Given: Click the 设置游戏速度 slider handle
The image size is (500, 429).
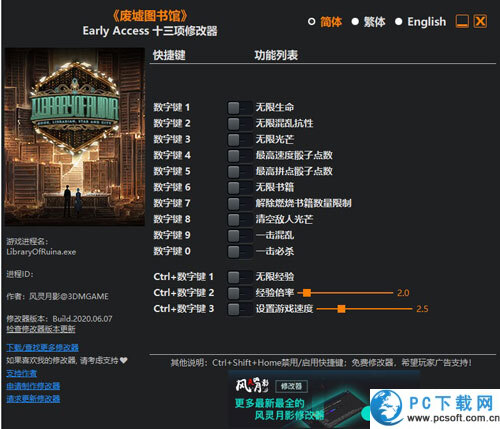Looking at the screenshot, I should (x=341, y=309).
